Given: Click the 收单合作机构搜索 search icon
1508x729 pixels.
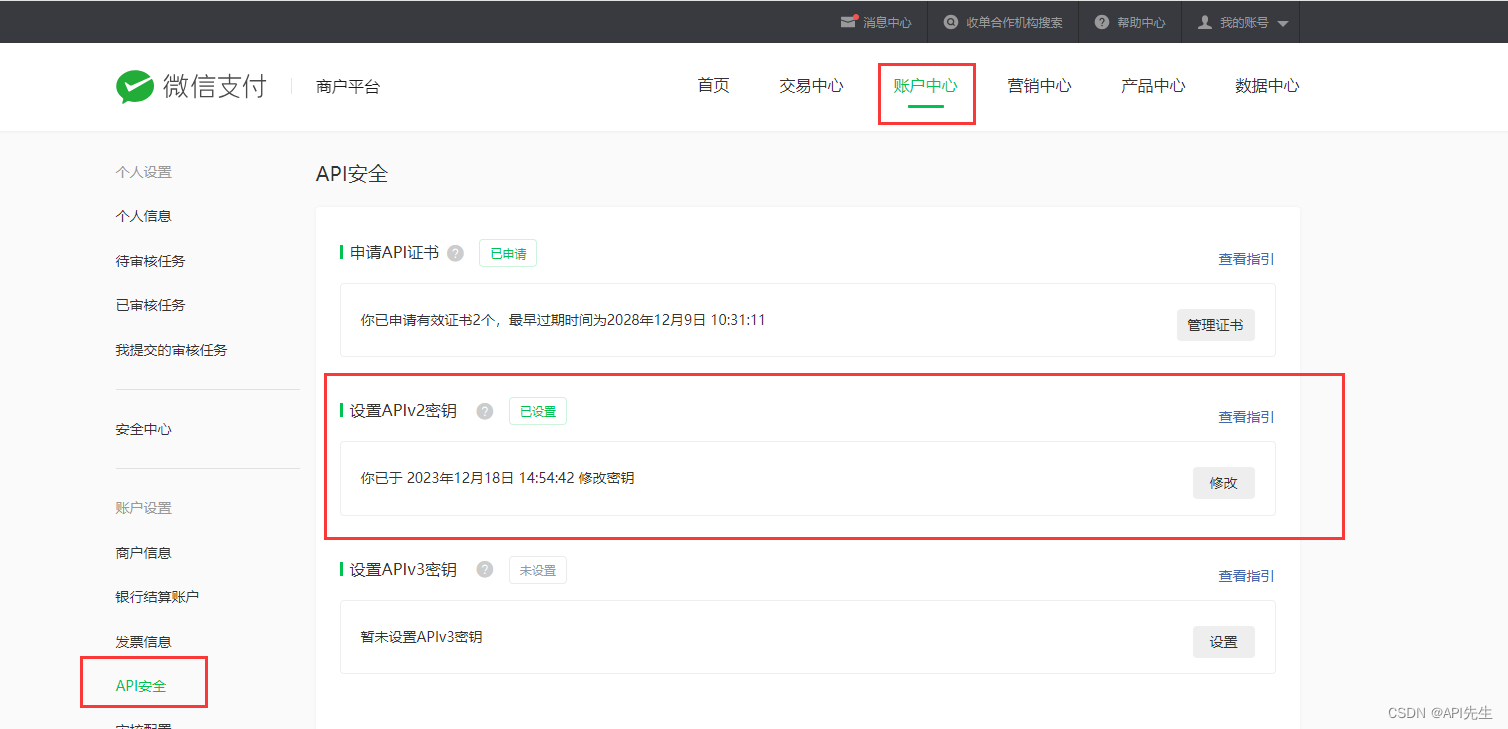Looking at the screenshot, I should point(951,22).
